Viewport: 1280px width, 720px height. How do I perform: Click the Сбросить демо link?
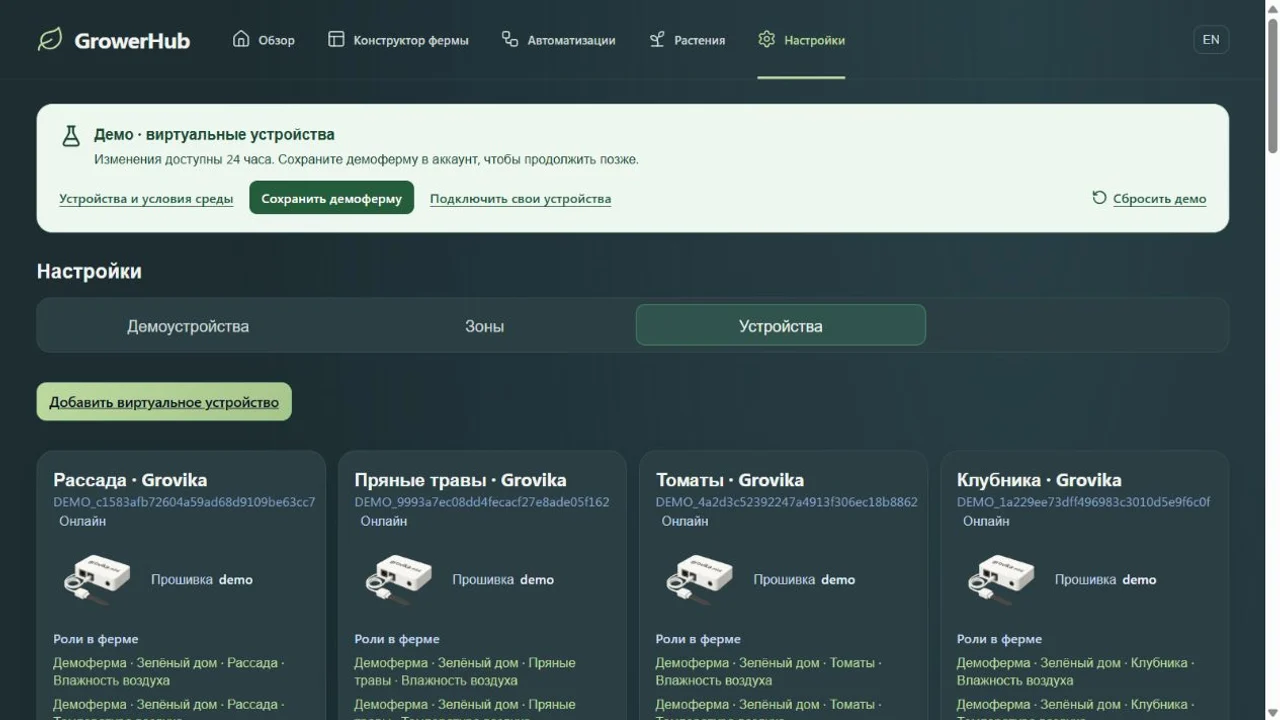1159,198
